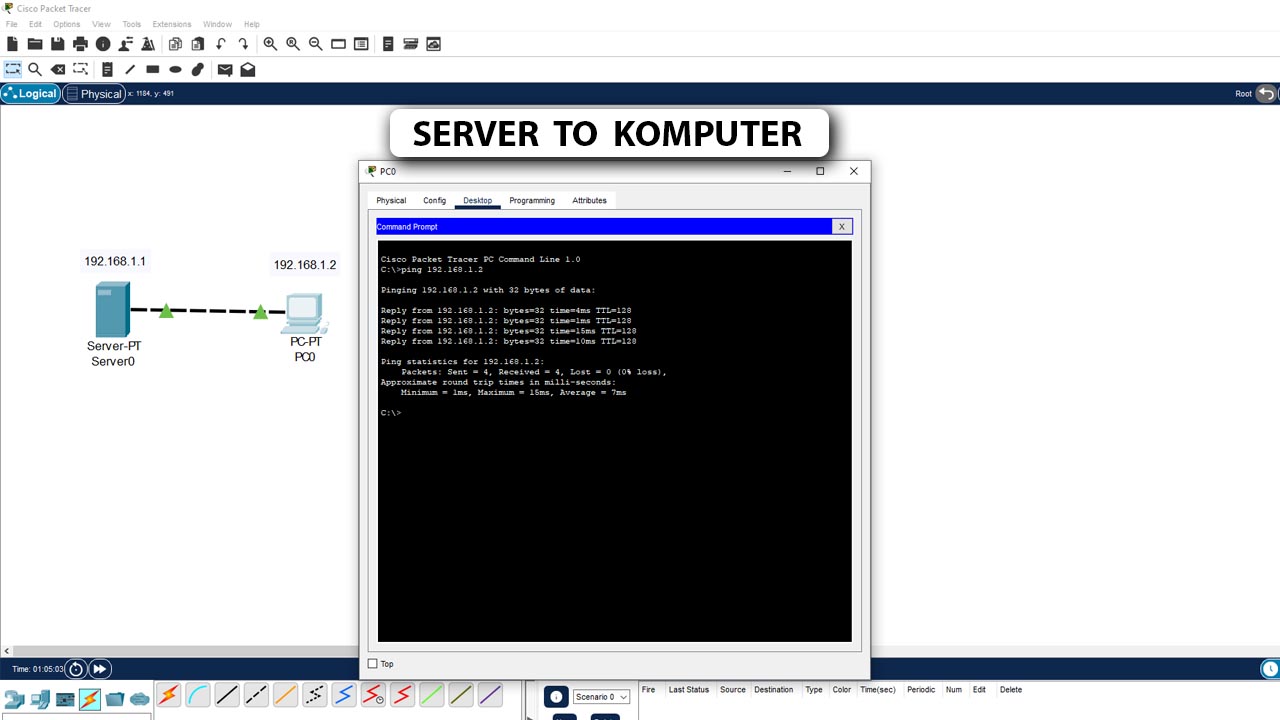Click the Power Cycle Devices button
Image resolution: width=1280 pixels, height=720 pixels.
click(76, 668)
